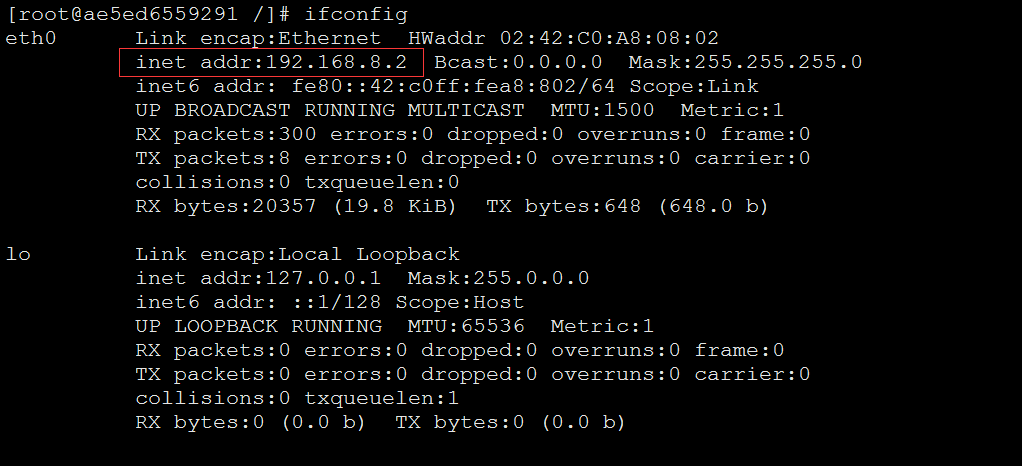Click the Mask:255.0.0.0 value

[499, 278]
